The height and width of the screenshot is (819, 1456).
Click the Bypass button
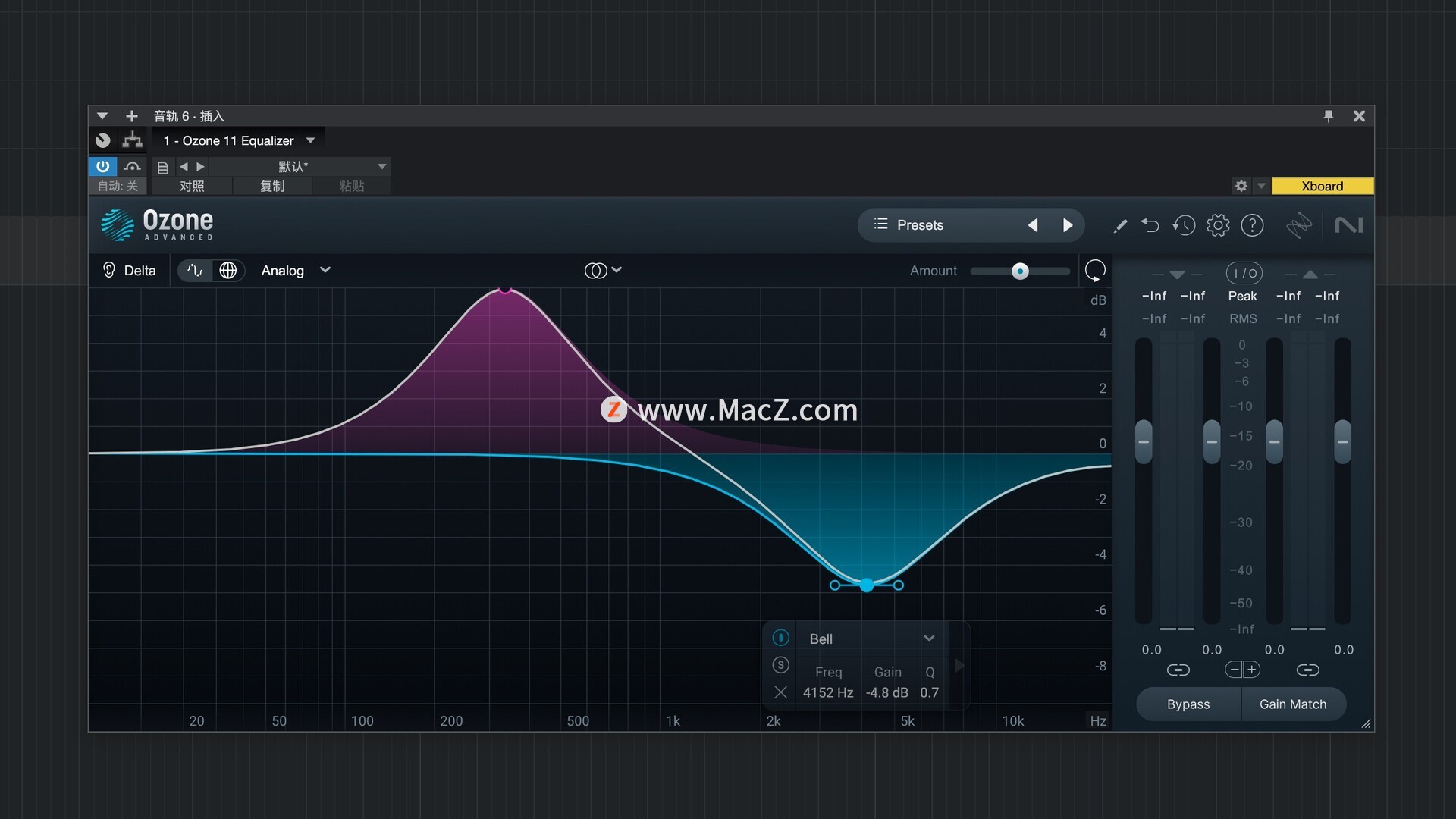(1188, 704)
